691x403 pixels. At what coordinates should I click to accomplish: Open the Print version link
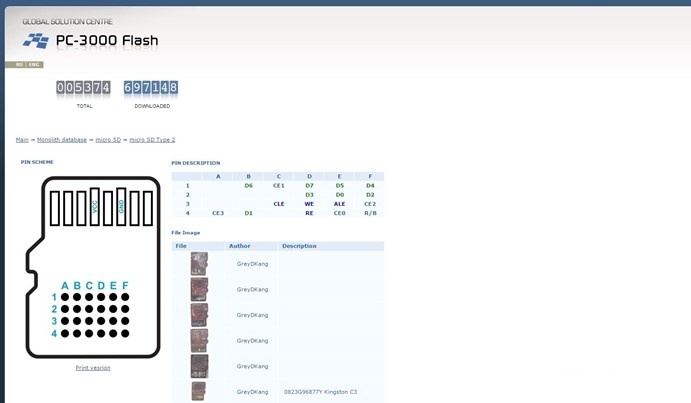93,367
